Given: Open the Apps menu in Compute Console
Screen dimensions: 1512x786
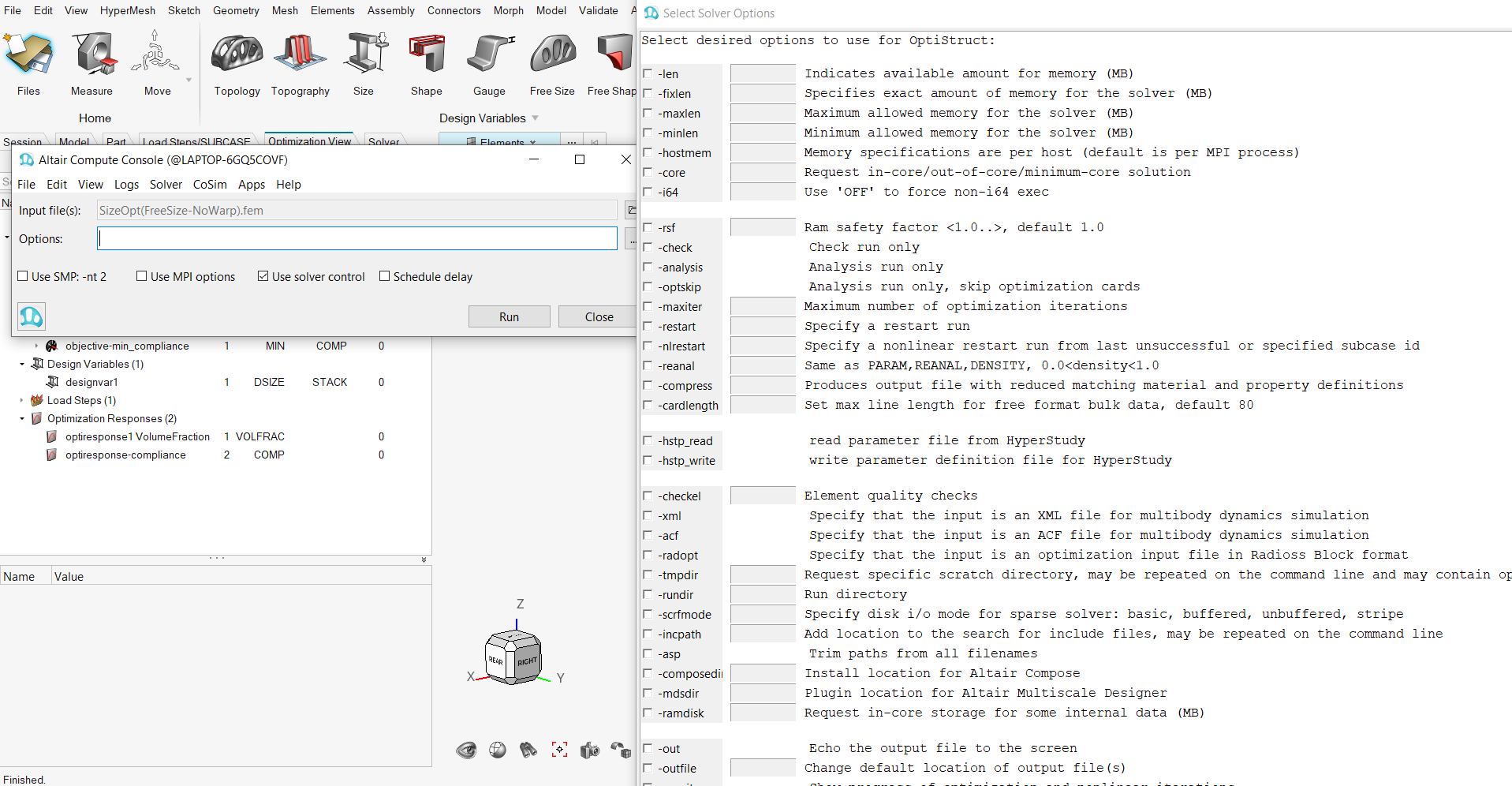Looking at the screenshot, I should click(252, 184).
